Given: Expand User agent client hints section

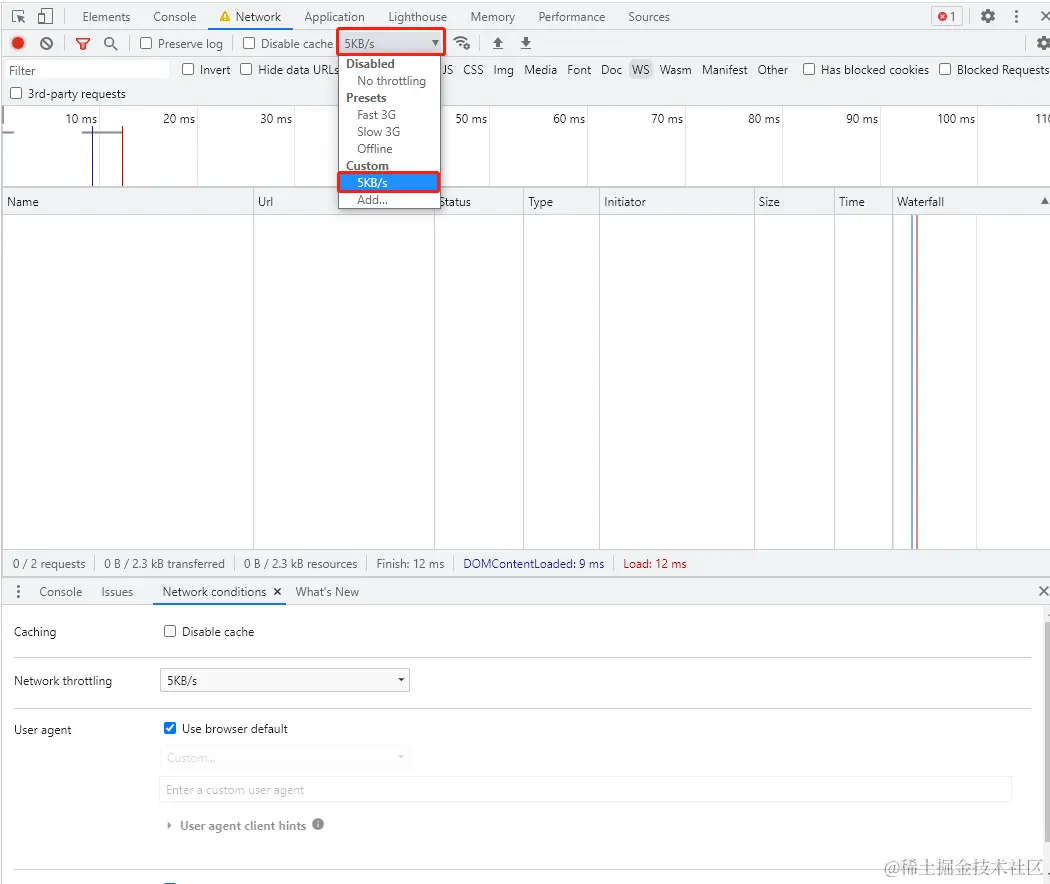Looking at the screenshot, I should pyautogui.click(x=169, y=826).
